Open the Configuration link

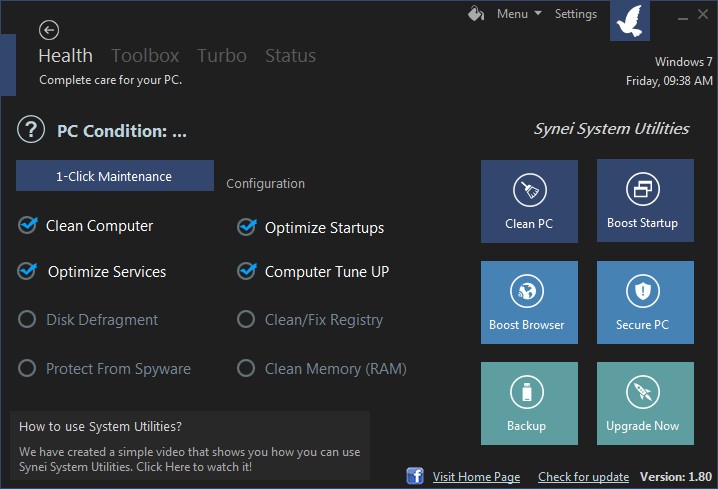point(265,184)
